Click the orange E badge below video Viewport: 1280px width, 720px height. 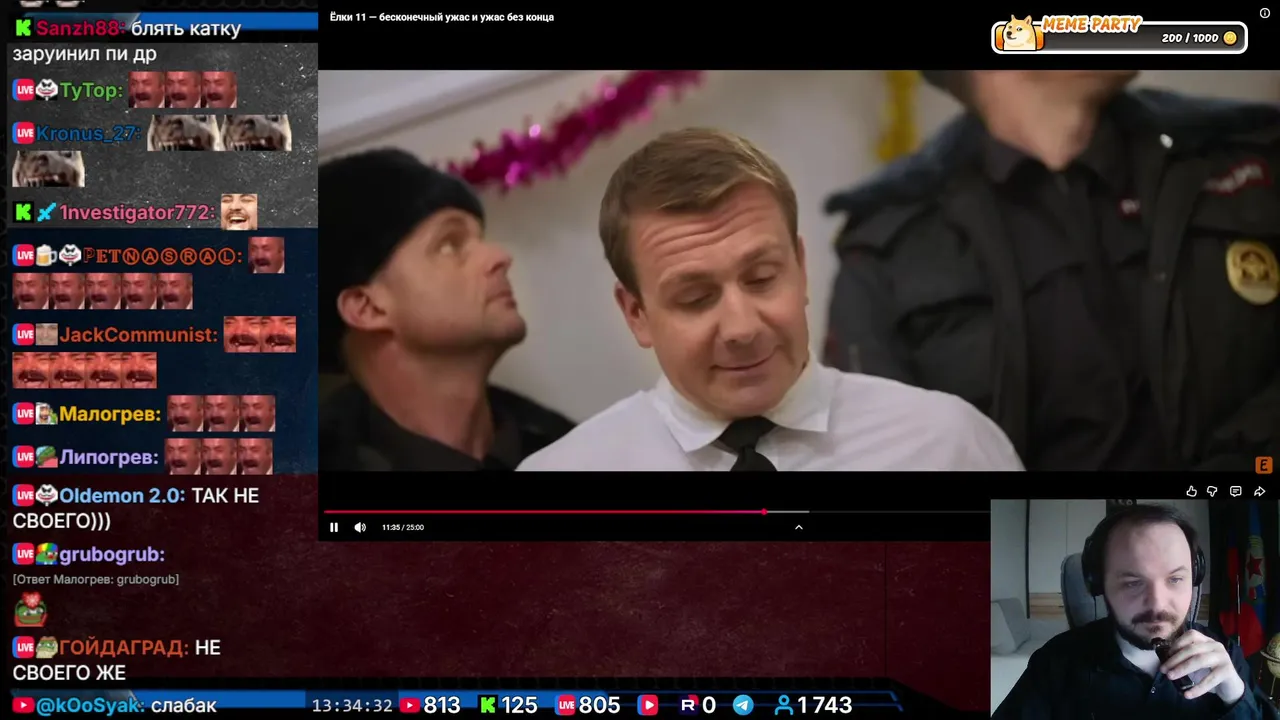point(1263,465)
